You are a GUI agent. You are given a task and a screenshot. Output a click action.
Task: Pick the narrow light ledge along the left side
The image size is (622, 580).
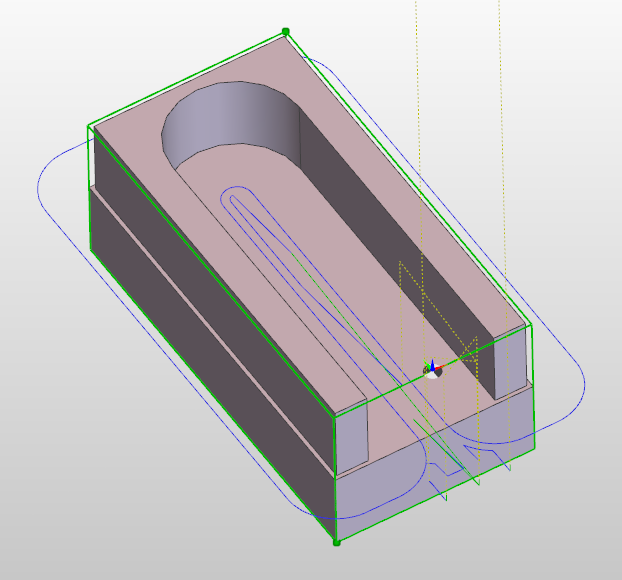click(x=230, y=338)
